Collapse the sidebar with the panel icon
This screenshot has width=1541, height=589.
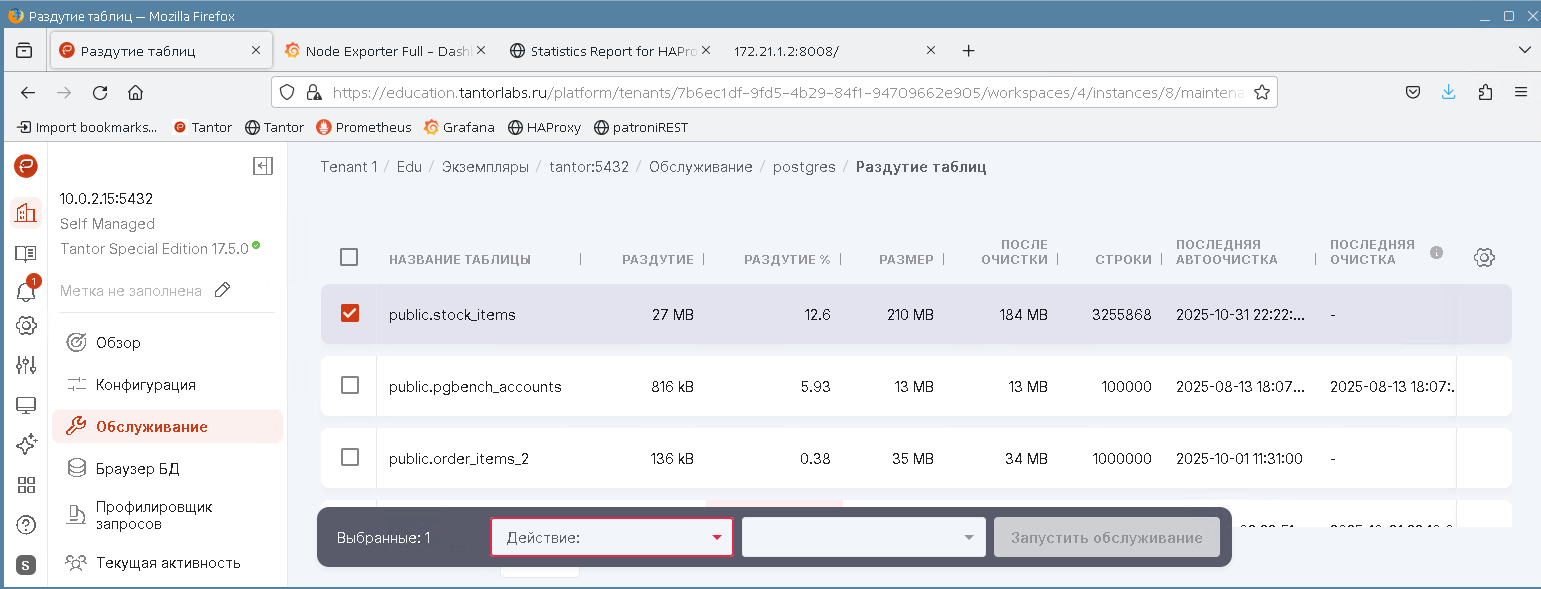tap(263, 166)
